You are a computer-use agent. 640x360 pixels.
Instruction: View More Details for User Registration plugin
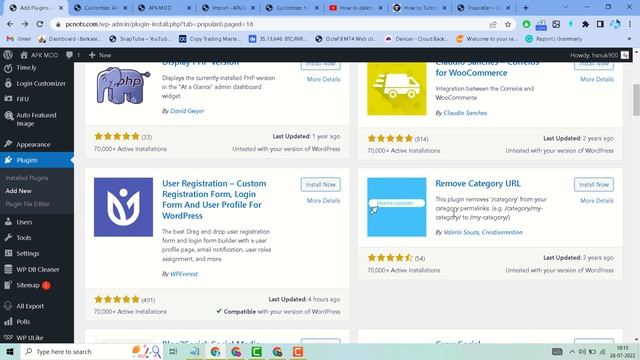coord(323,201)
